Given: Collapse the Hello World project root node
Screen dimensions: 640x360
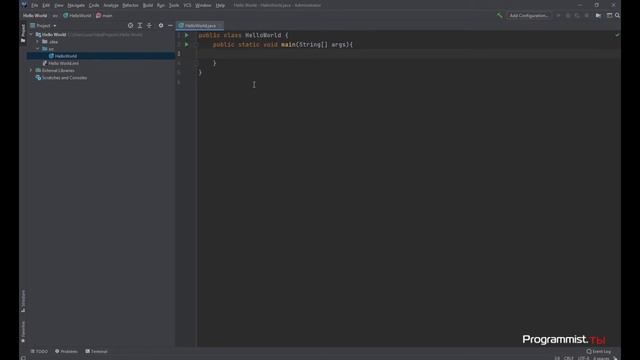Looking at the screenshot, I should (x=31, y=35).
